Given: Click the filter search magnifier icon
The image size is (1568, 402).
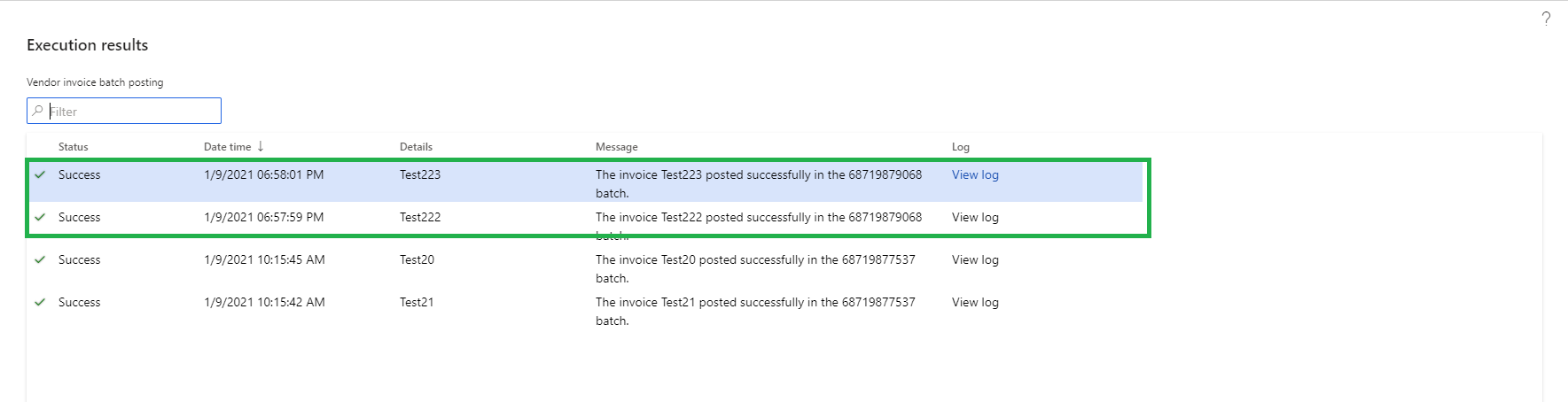Looking at the screenshot, I should point(37,111).
